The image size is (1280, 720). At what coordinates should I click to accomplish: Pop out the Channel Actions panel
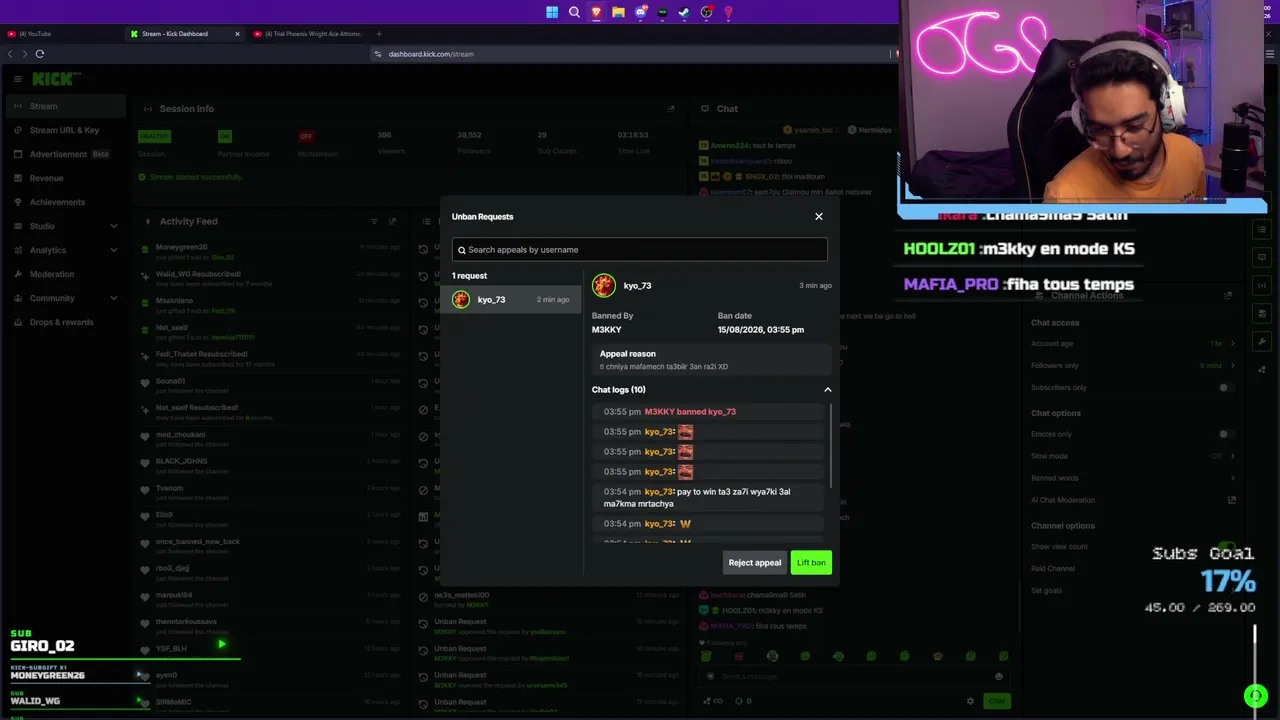point(1228,296)
